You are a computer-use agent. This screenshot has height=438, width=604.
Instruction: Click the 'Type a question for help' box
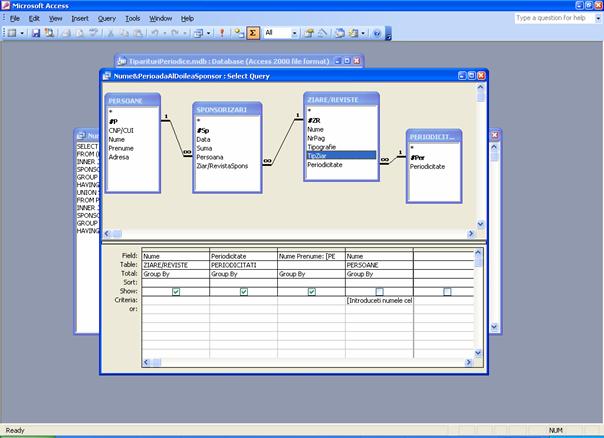[551, 18]
